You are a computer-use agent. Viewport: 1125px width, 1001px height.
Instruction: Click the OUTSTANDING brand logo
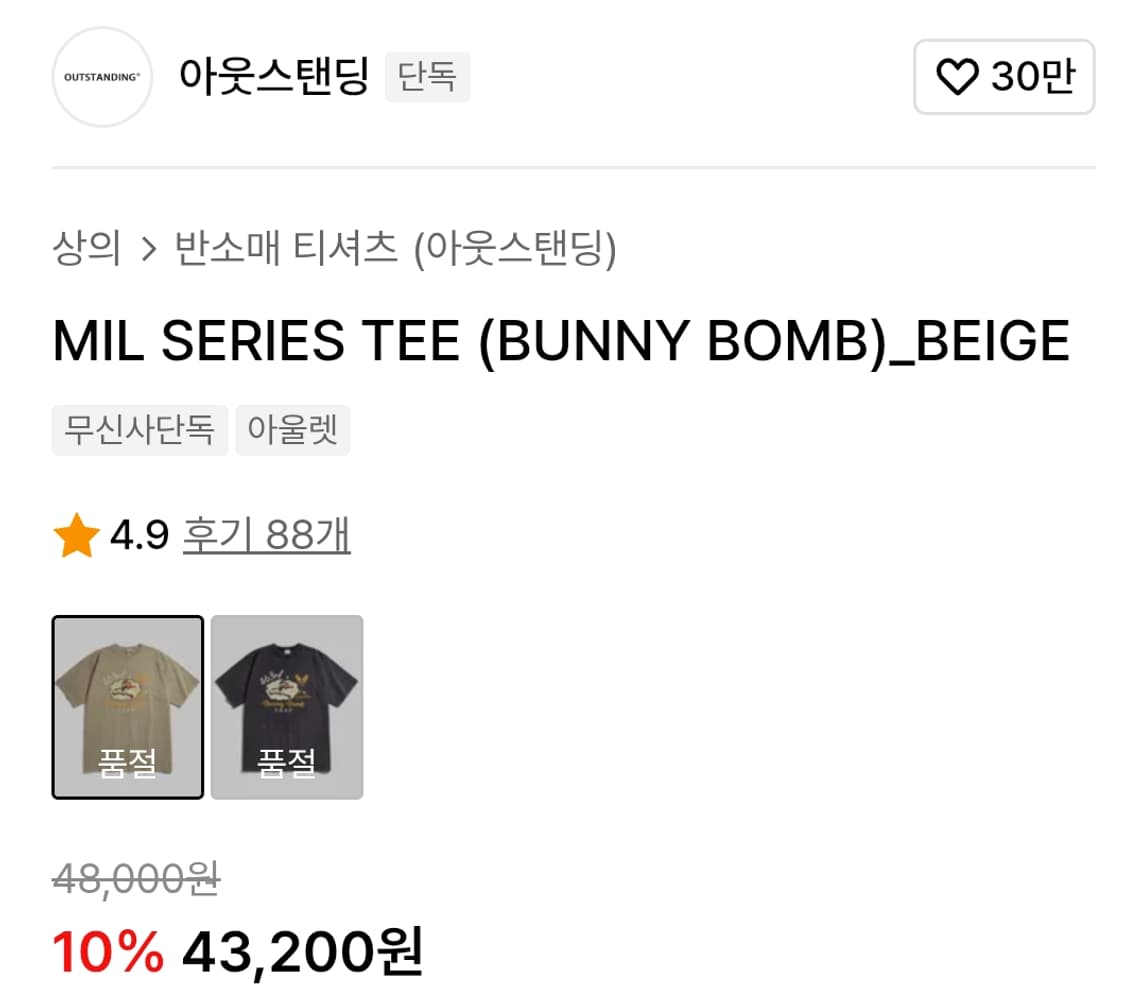click(x=101, y=78)
